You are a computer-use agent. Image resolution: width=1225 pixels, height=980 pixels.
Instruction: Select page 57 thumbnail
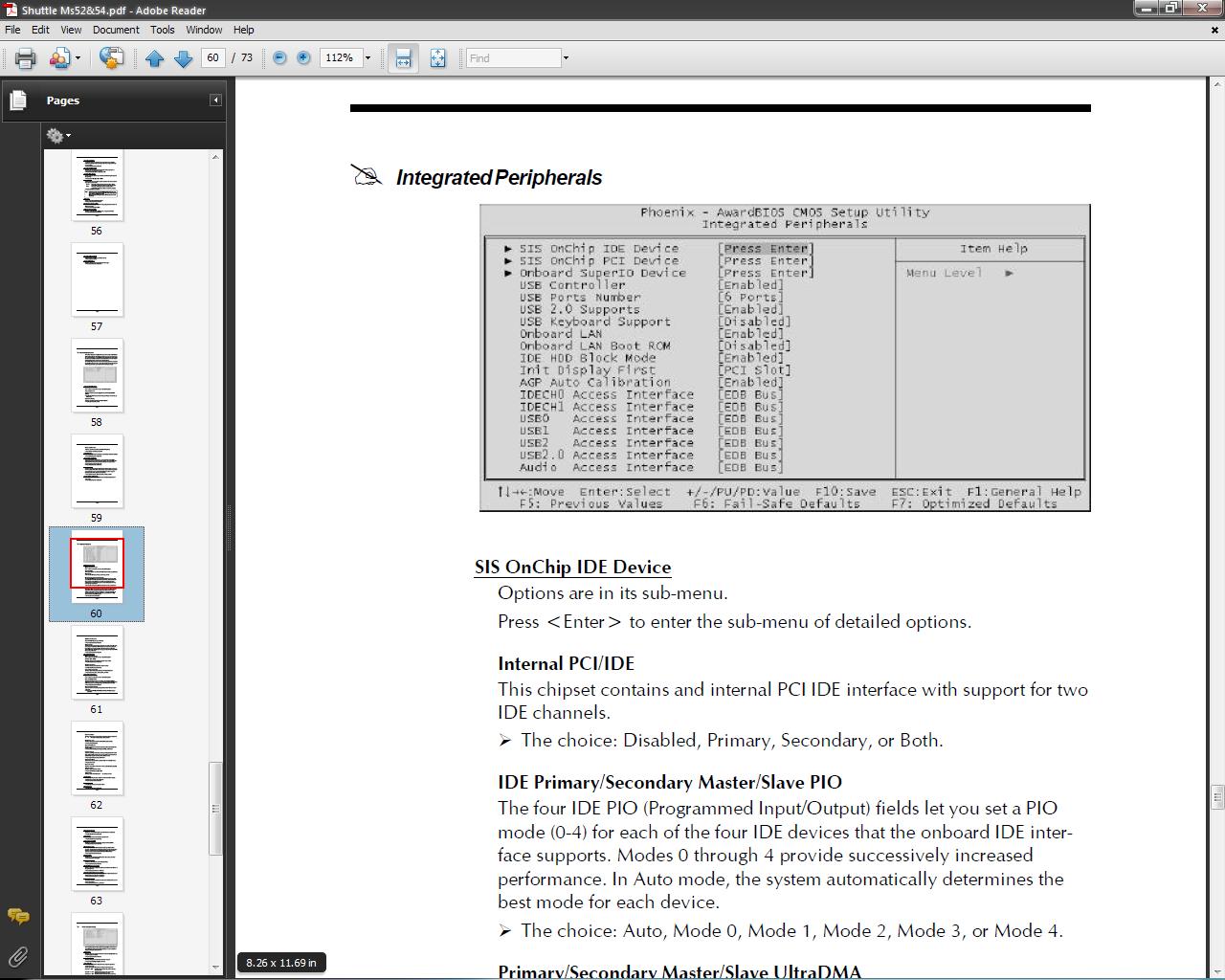(x=97, y=279)
